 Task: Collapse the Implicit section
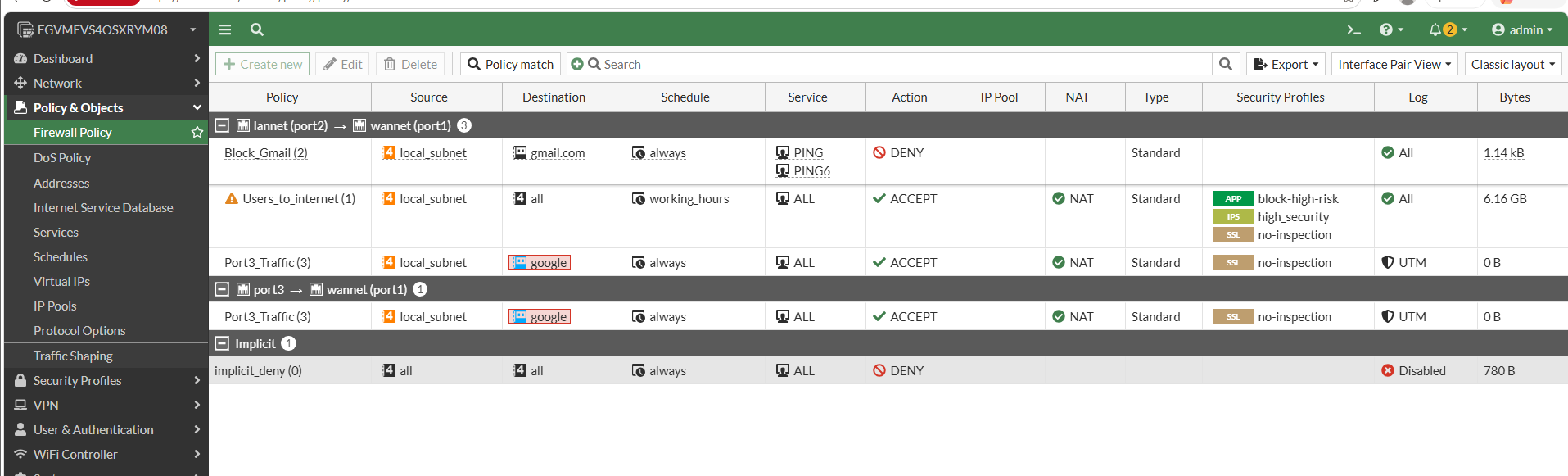[222, 343]
